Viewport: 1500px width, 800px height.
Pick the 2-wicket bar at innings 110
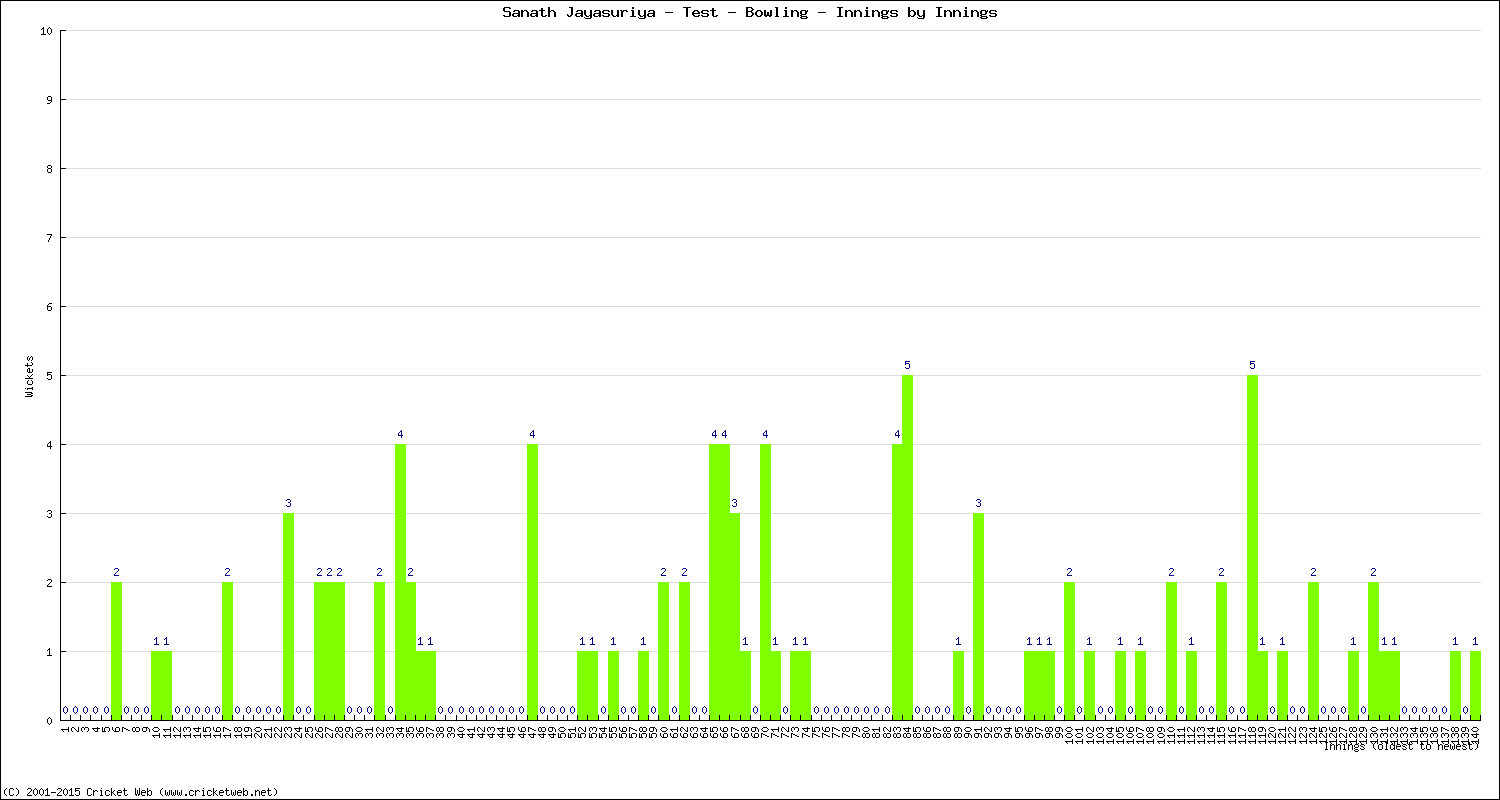click(1171, 651)
